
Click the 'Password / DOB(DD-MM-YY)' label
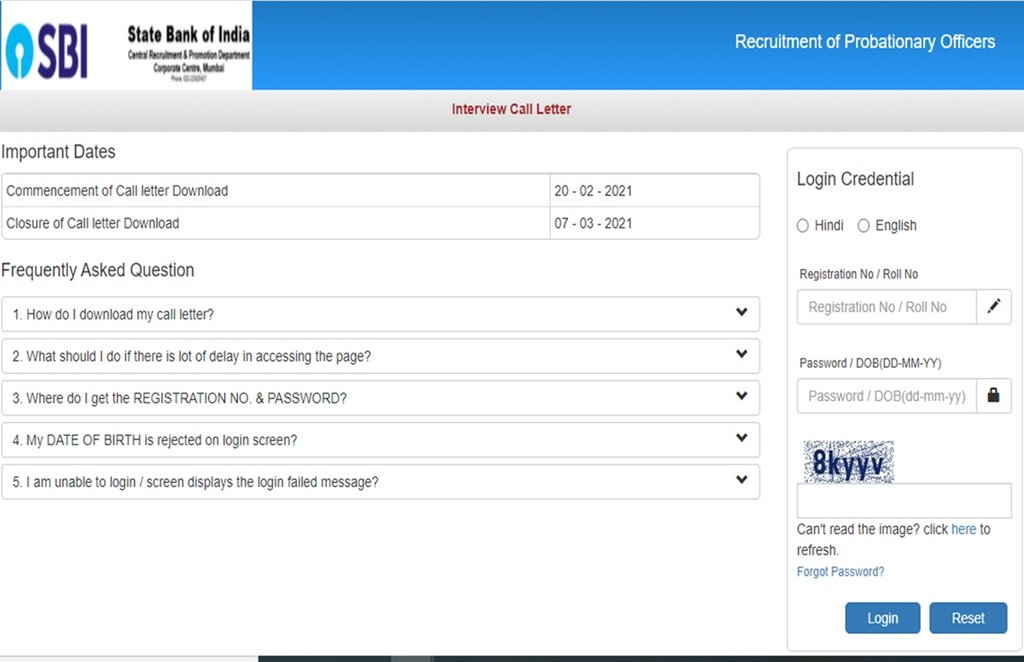pos(870,363)
